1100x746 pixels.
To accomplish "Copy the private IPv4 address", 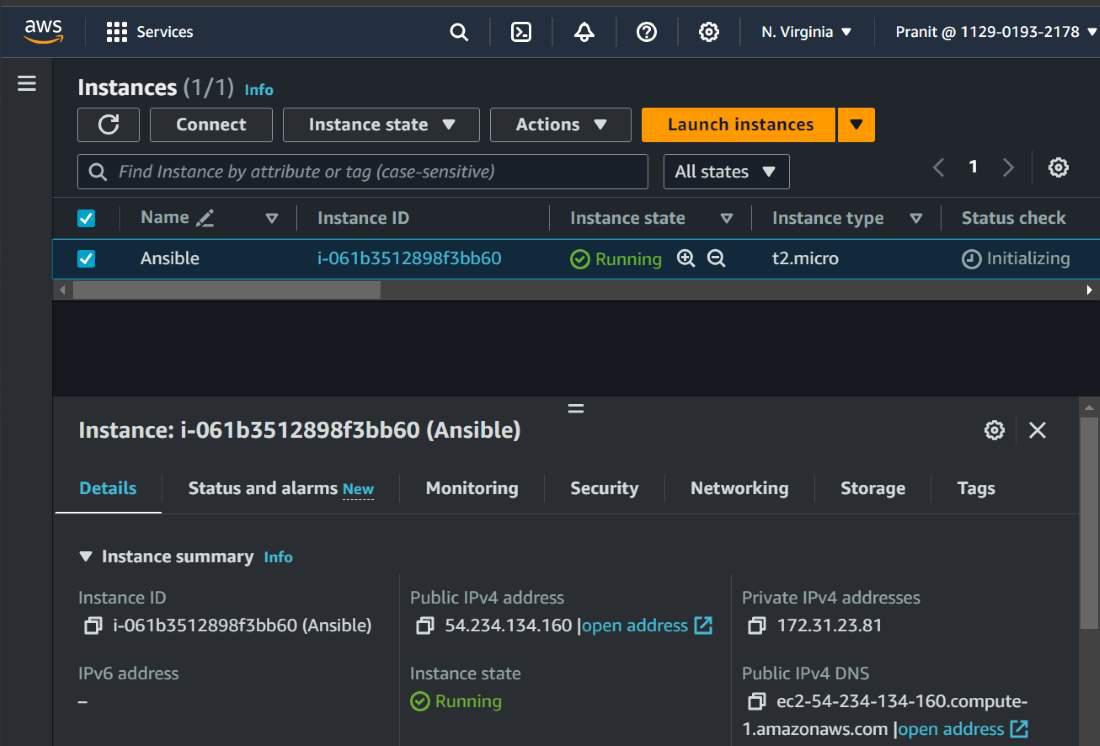I will tap(757, 626).
